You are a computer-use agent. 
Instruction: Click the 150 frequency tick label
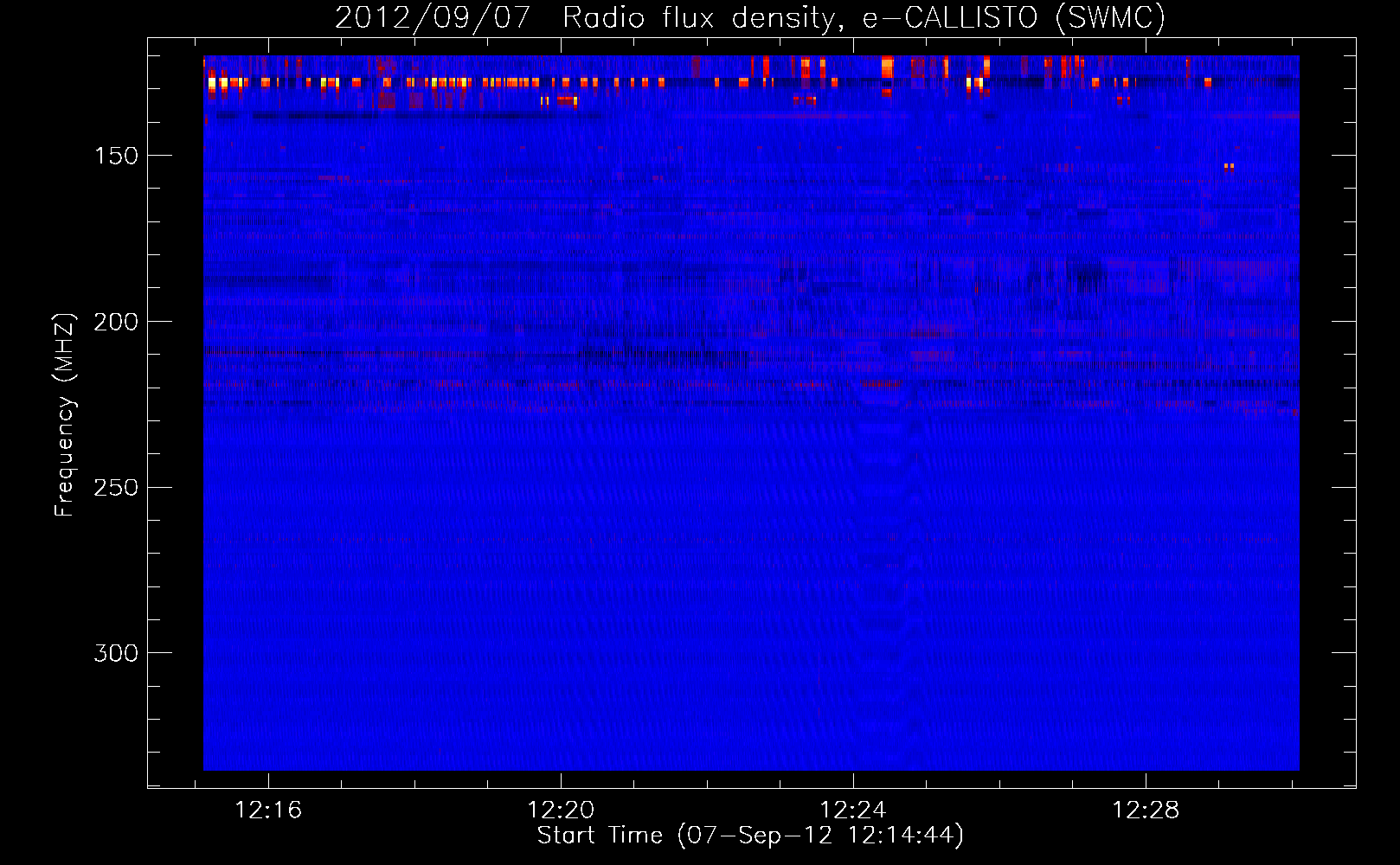pos(116,156)
